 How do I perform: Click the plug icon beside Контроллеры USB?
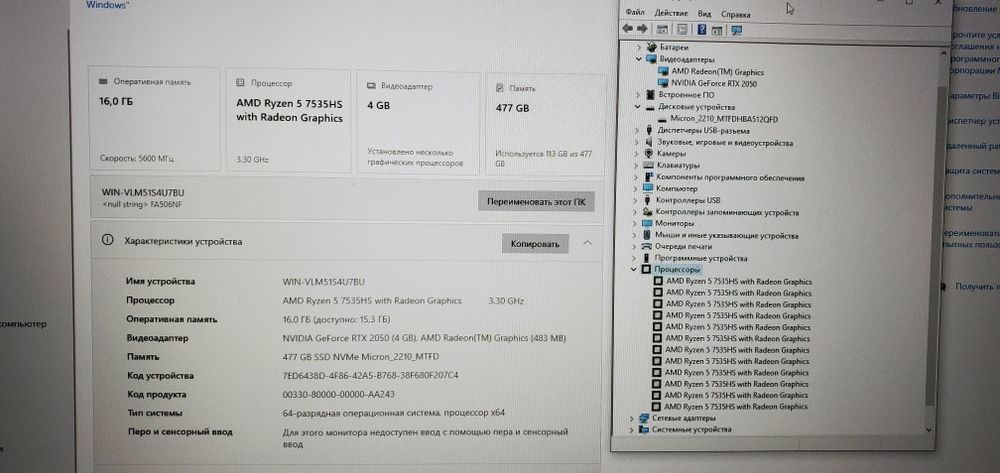click(x=648, y=200)
